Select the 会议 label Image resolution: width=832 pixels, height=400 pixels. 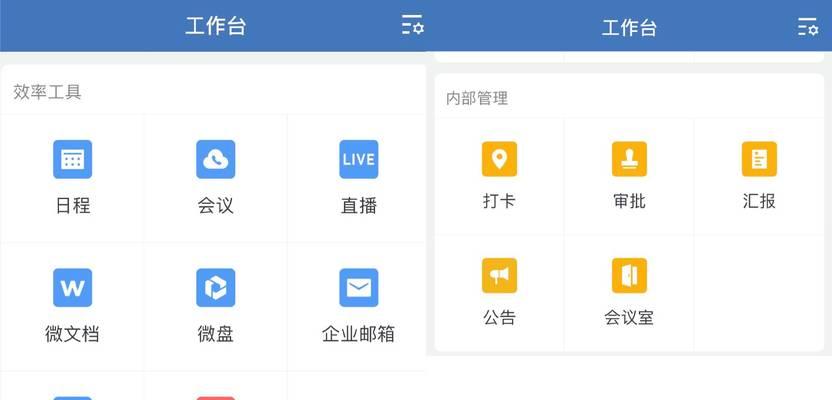pyautogui.click(x=215, y=205)
